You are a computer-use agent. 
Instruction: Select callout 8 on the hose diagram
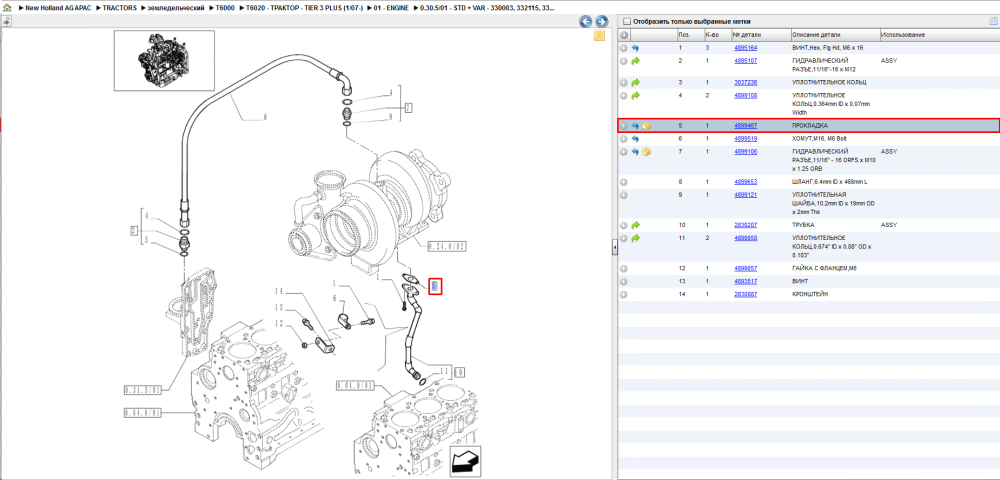265,117
